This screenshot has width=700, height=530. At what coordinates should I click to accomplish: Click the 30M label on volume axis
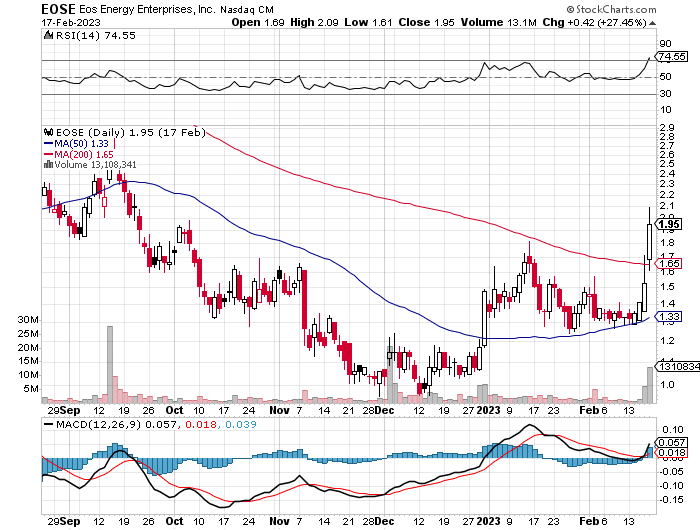point(28,320)
